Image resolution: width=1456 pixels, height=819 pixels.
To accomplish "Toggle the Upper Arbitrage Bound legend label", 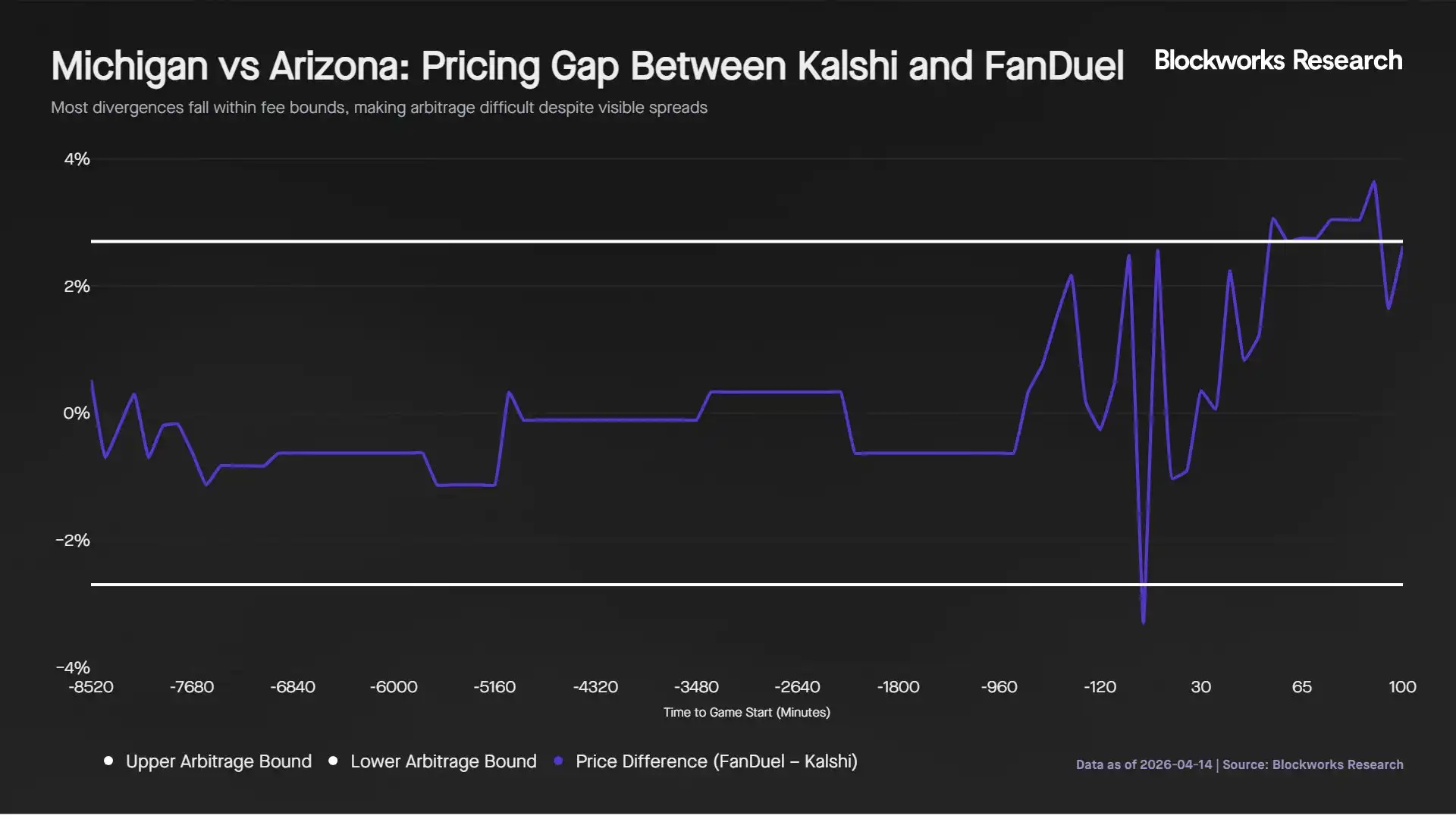I will [x=218, y=761].
